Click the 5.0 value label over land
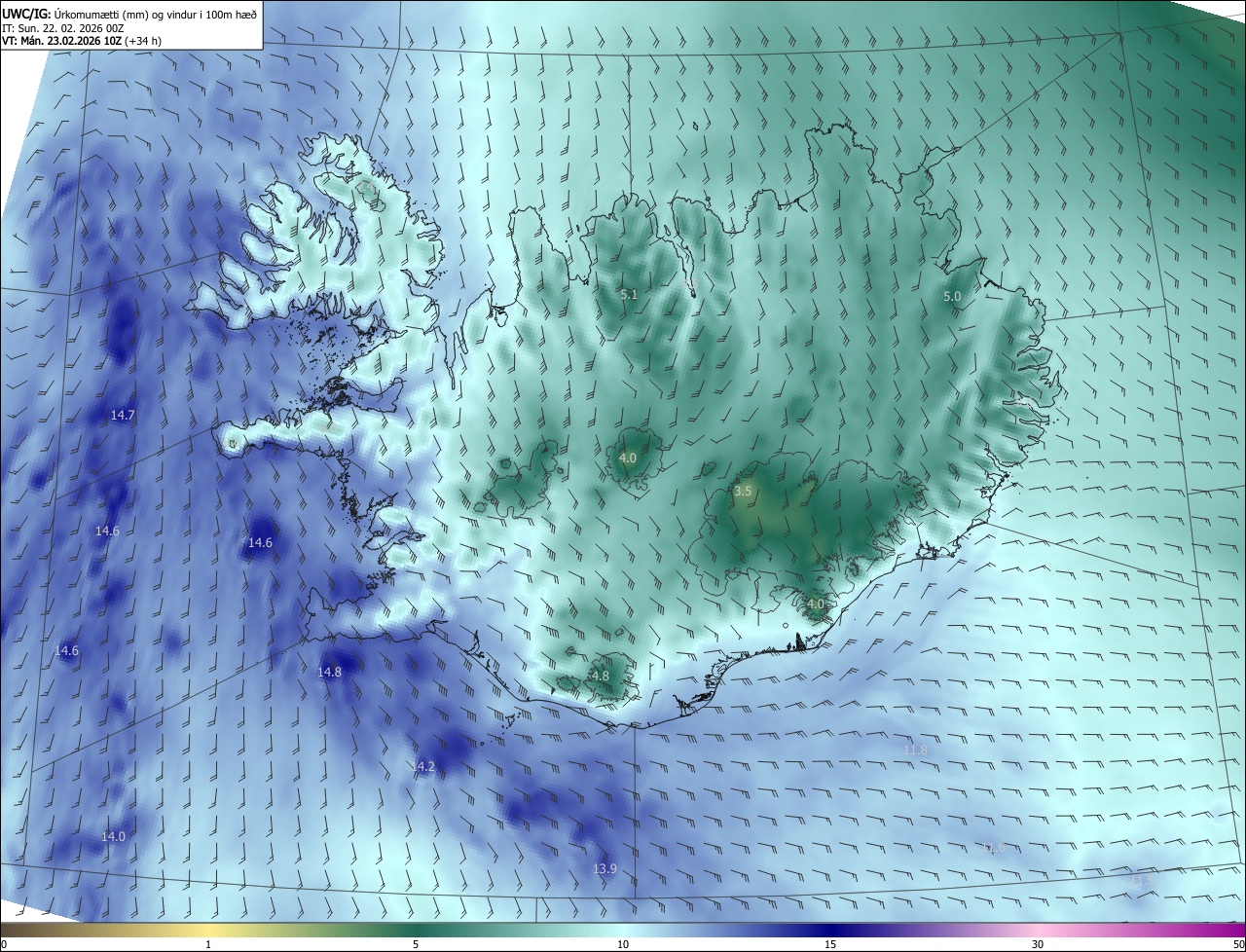Screen dimensions: 1246x952 click(952, 296)
